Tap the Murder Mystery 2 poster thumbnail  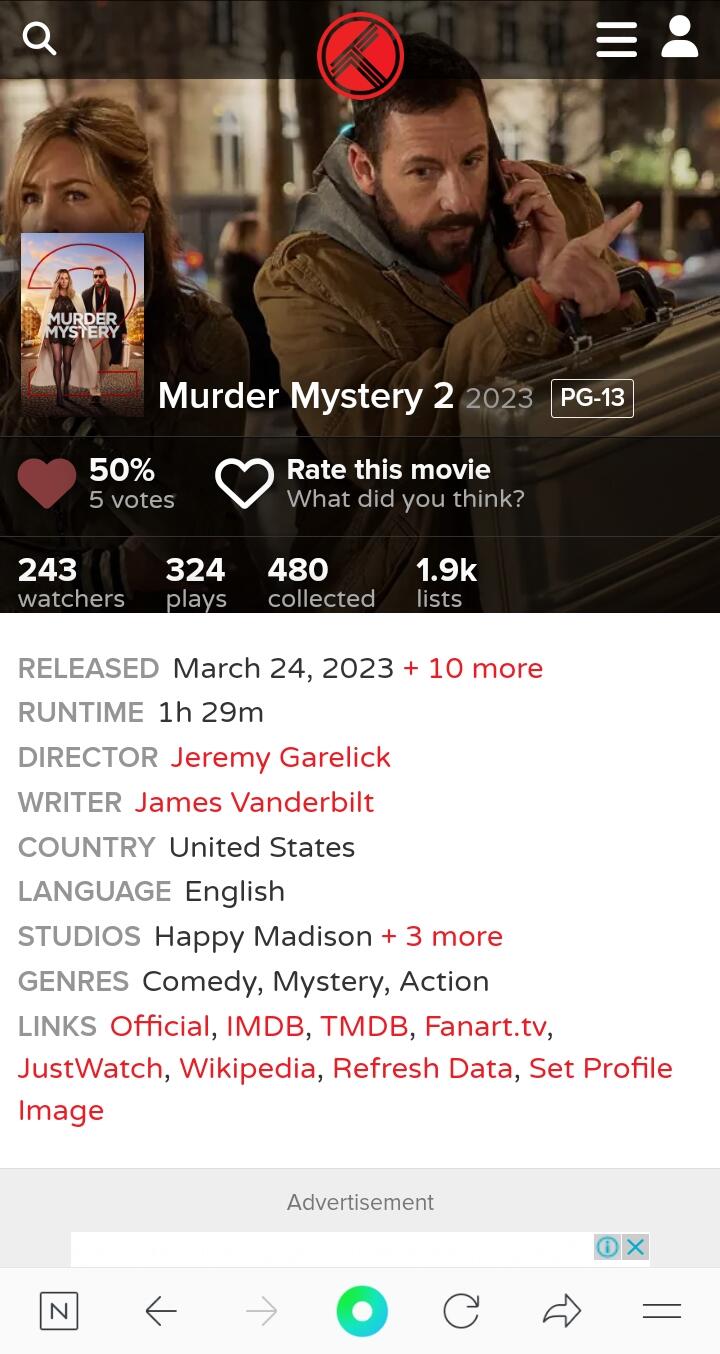[x=83, y=325]
